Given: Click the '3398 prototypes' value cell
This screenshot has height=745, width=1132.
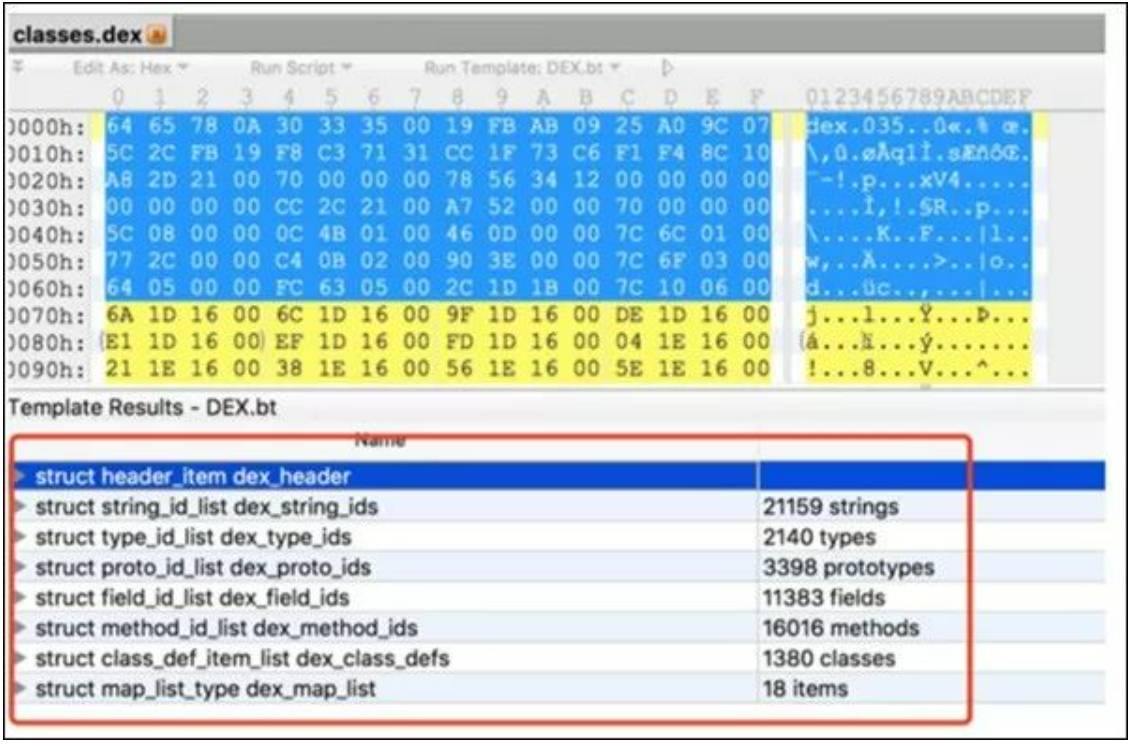Looking at the screenshot, I should point(848,567).
